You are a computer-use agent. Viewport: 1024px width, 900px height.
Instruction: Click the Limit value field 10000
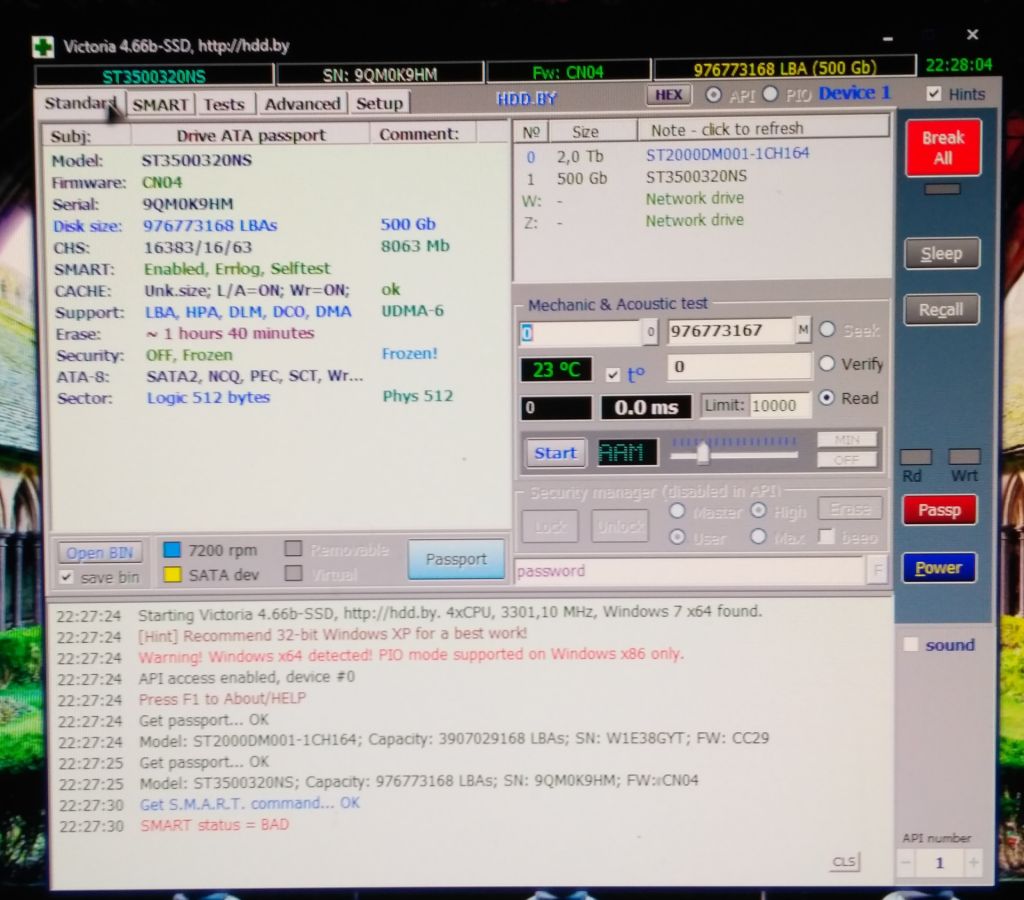click(780, 406)
